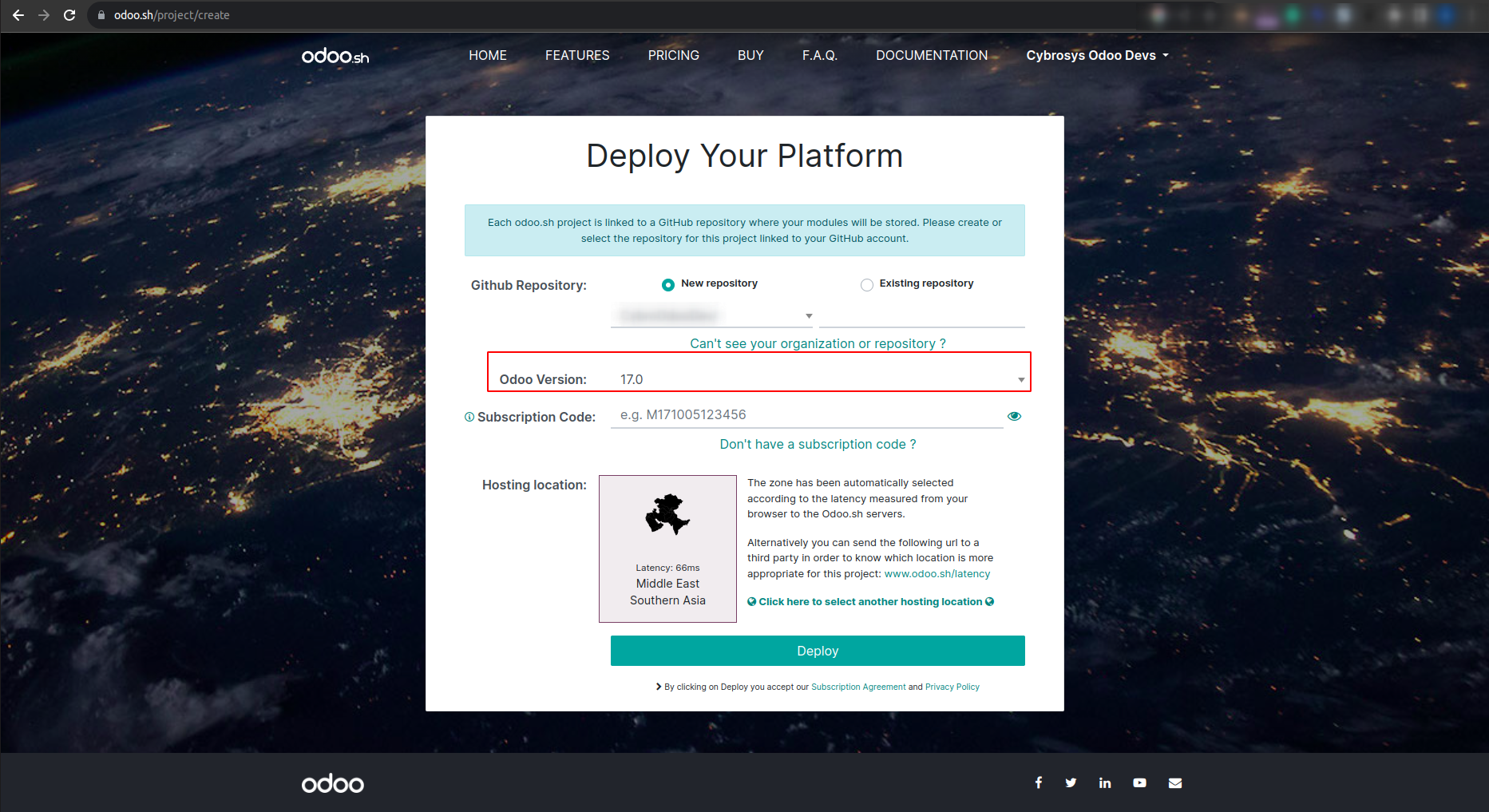Click the odoo logo in the footer

333,784
